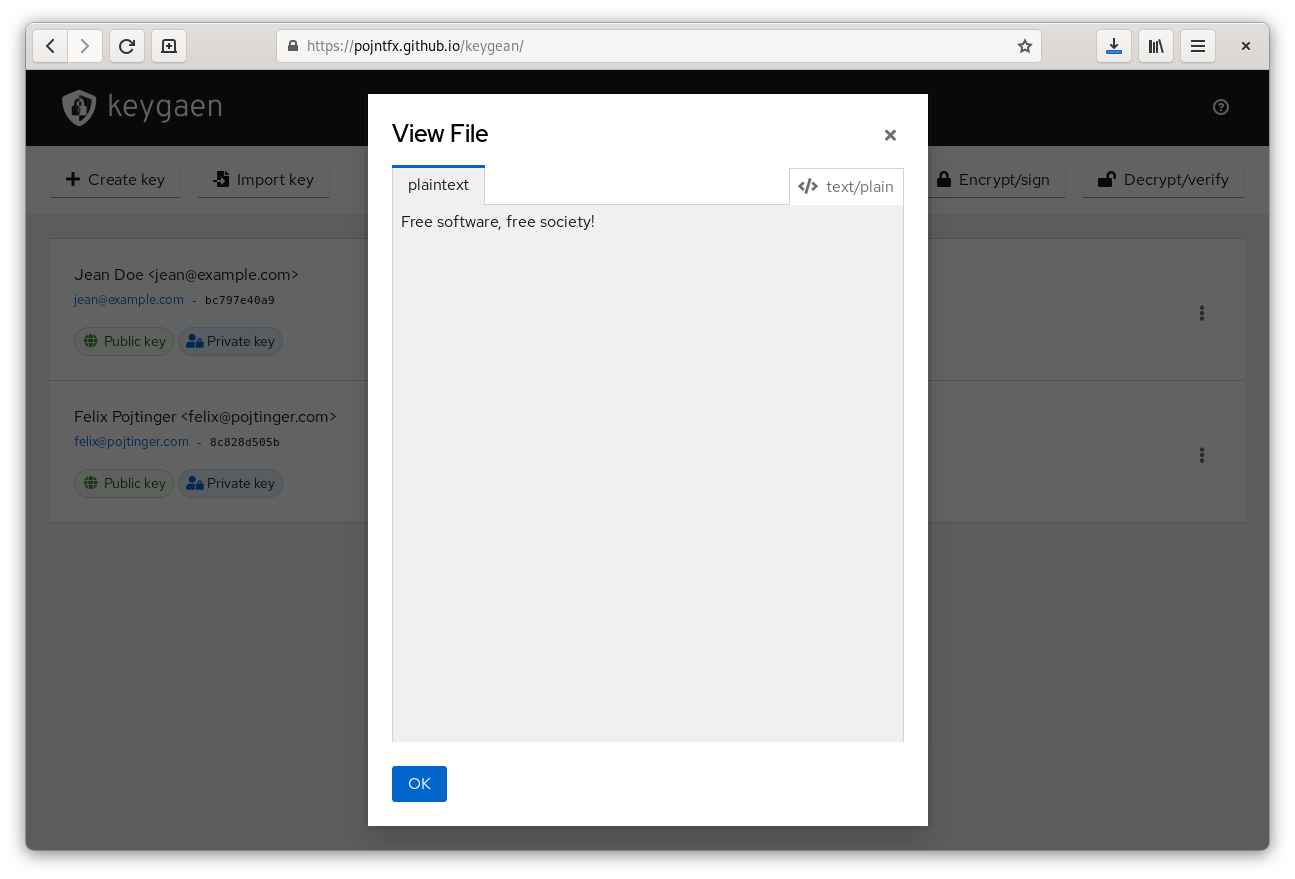
Task: Click the Decrypt/verify button
Action: (x=1163, y=180)
